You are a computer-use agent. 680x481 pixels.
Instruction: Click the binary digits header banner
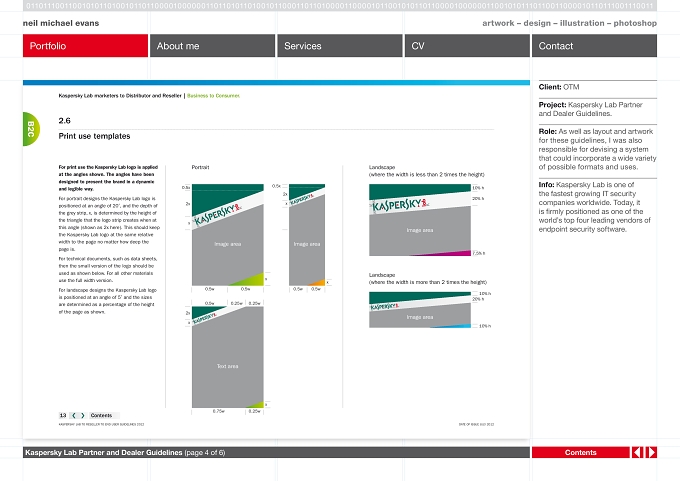pos(340,6)
